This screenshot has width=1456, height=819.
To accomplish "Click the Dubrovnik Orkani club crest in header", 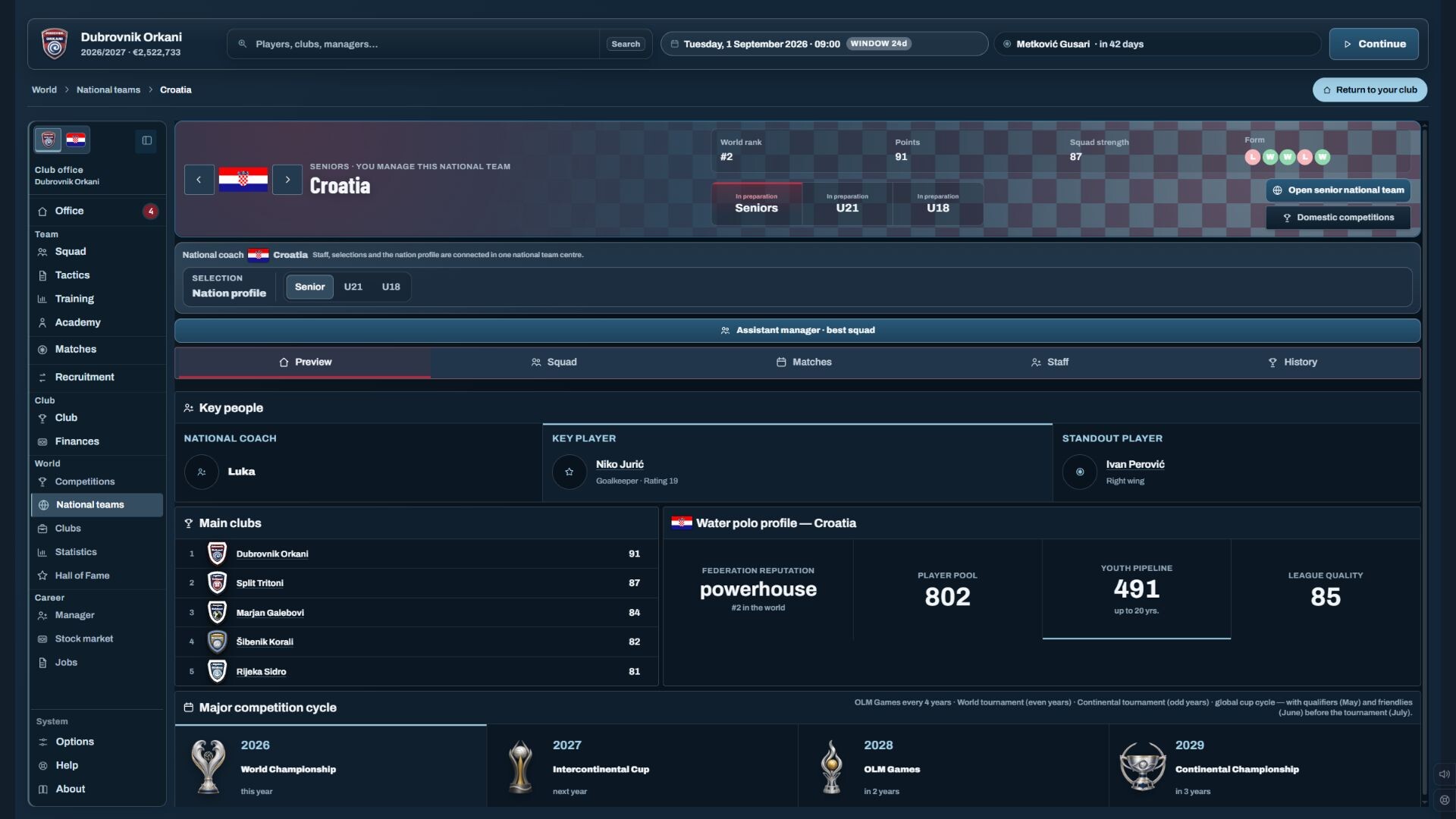I will (54, 44).
